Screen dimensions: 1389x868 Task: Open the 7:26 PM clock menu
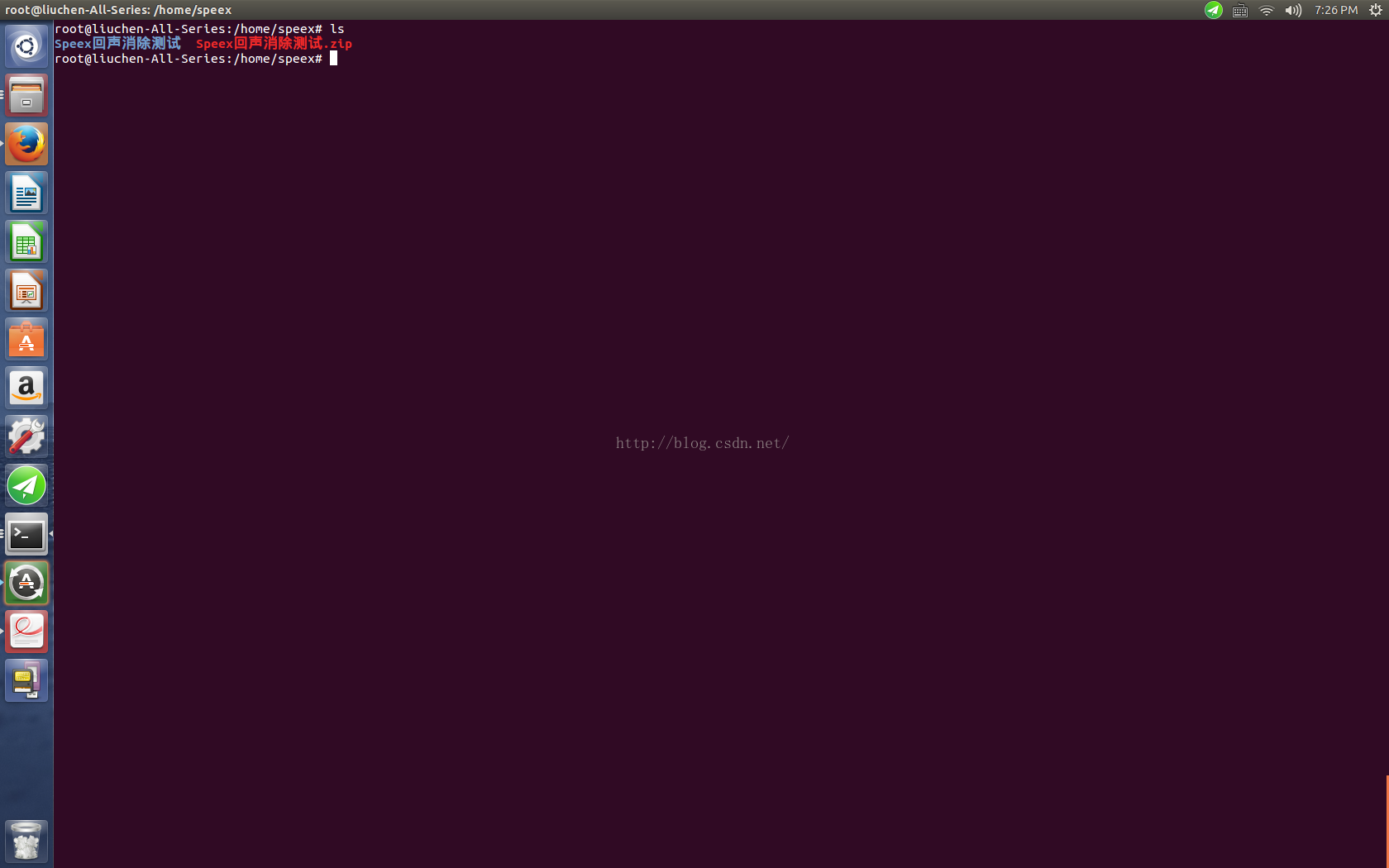[1336, 10]
